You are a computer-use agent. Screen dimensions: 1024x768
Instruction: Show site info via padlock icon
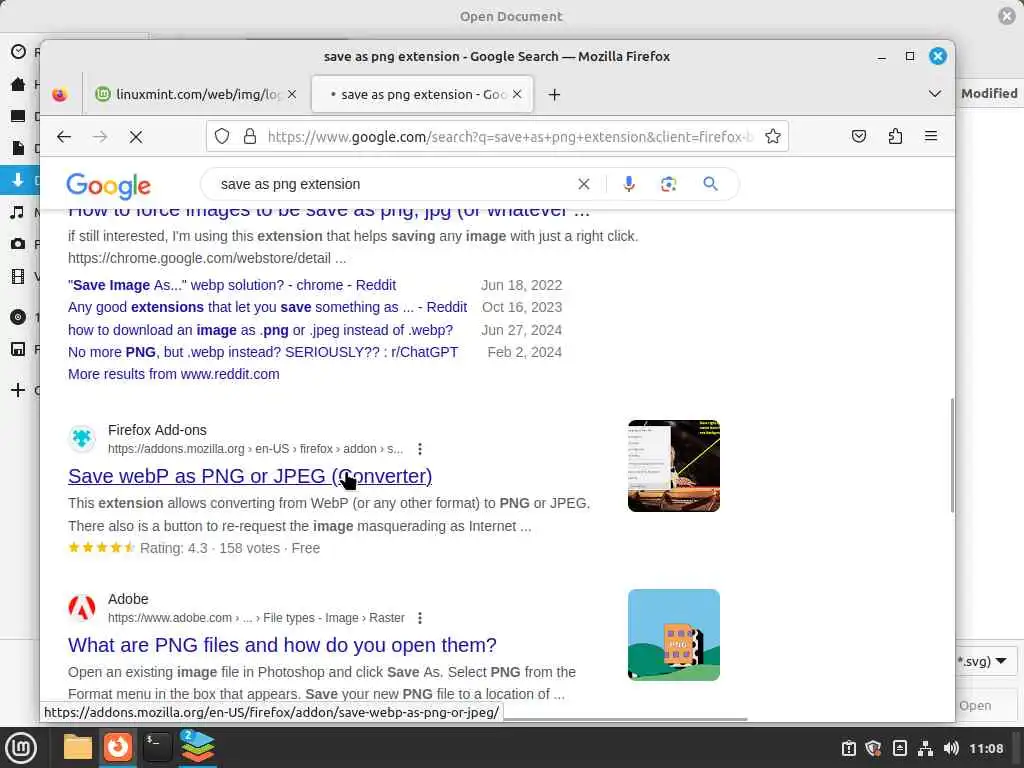(x=249, y=136)
